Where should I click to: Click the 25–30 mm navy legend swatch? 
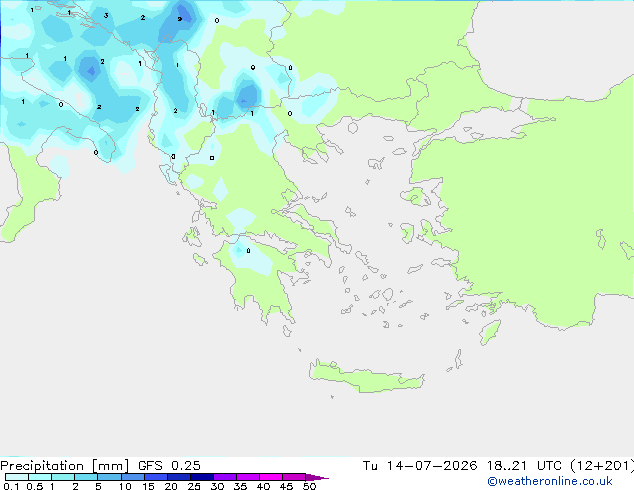pos(202,477)
